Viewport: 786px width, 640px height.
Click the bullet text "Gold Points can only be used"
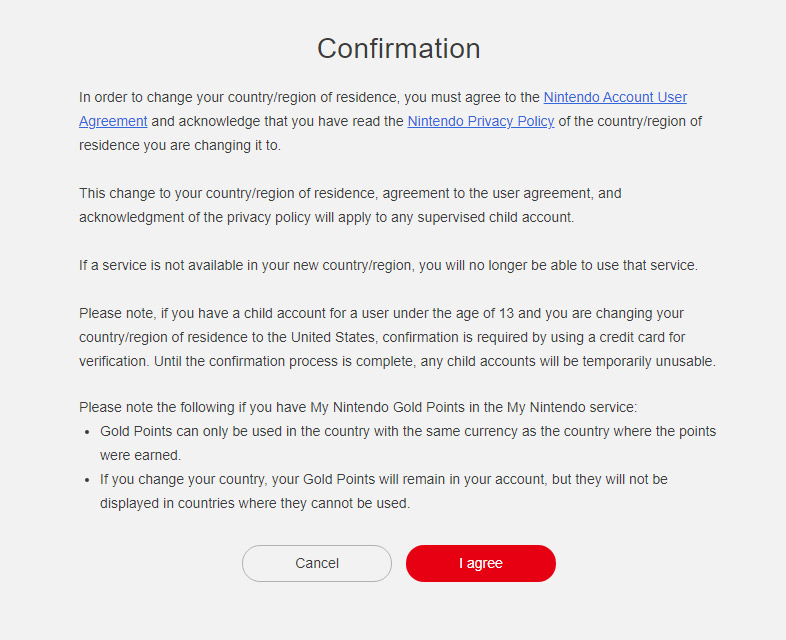pos(407,431)
